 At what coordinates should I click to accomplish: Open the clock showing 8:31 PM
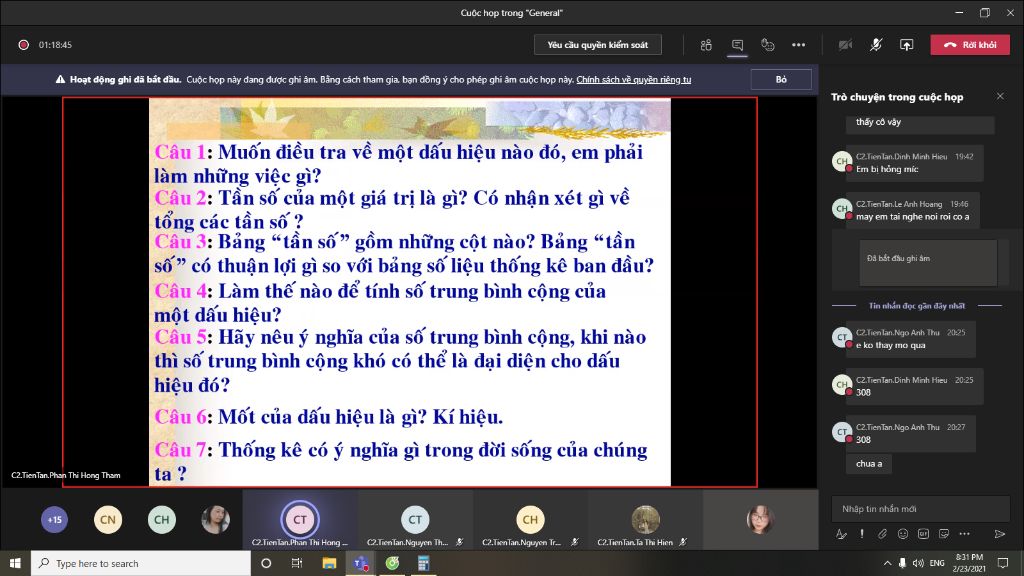coord(969,563)
